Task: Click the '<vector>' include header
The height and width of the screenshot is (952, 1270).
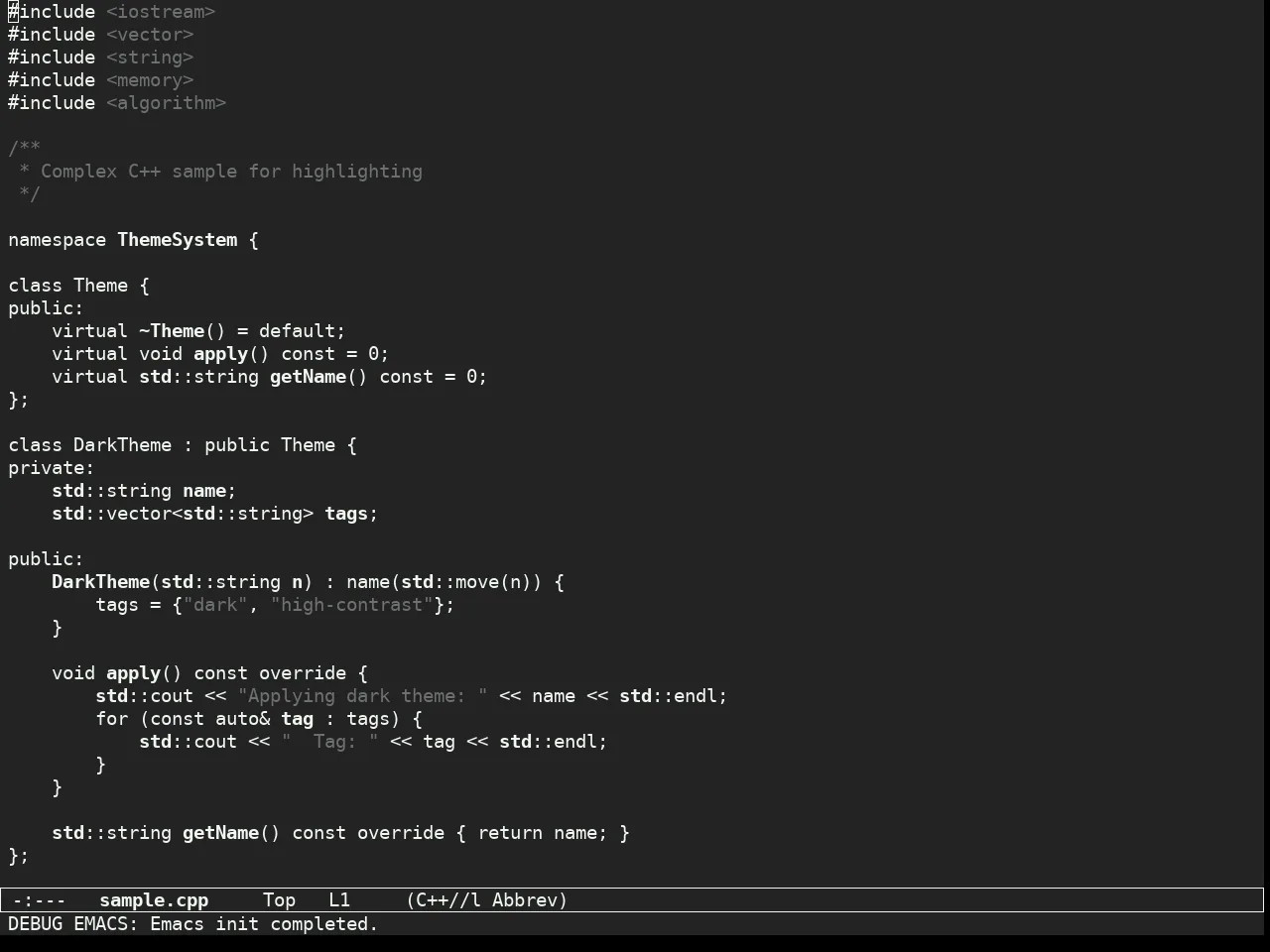Action: click(x=150, y=35)
